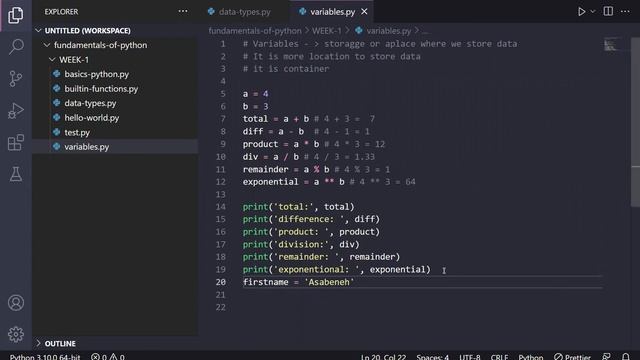
Task: Close the variables.py tab
Action: tap(364, 12)
